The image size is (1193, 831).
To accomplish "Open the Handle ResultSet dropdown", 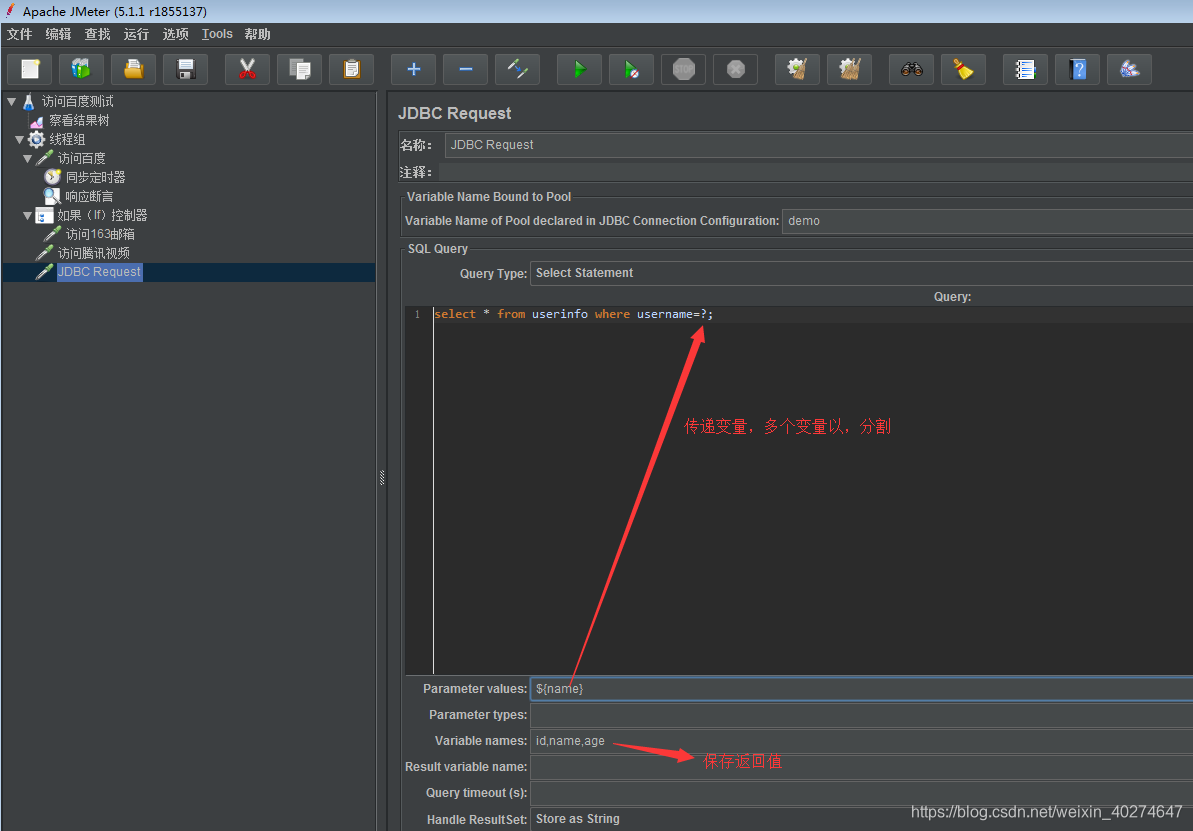I will (x=861, y=819).
